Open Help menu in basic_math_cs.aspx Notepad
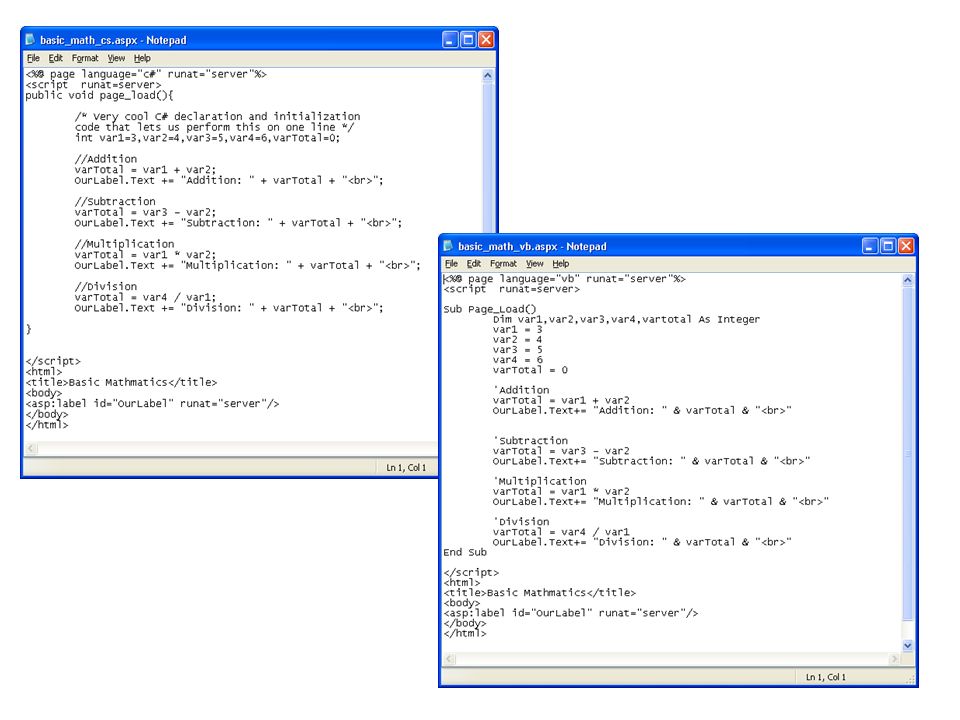960x720 pixels. click(x=142, y=58)
